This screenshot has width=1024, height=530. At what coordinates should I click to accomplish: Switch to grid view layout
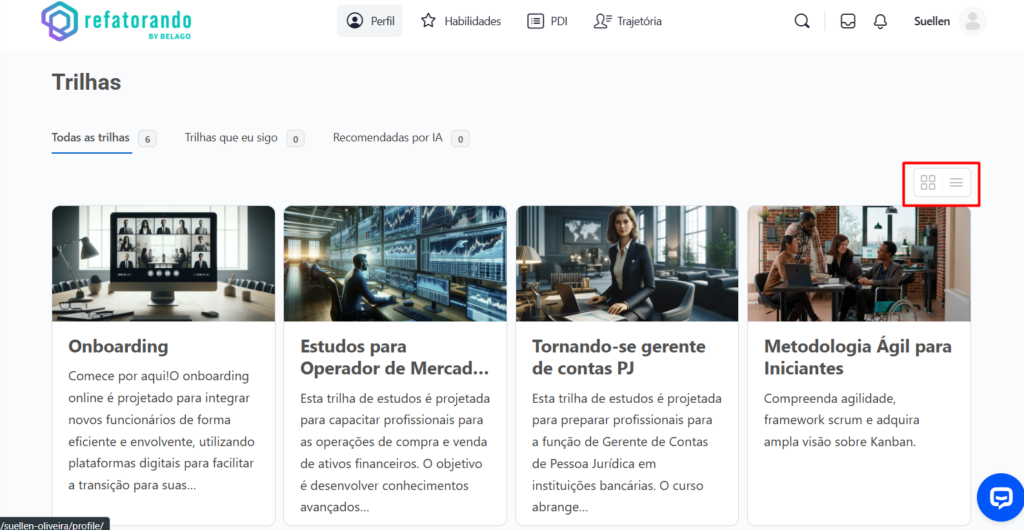[x=928, y=183]
